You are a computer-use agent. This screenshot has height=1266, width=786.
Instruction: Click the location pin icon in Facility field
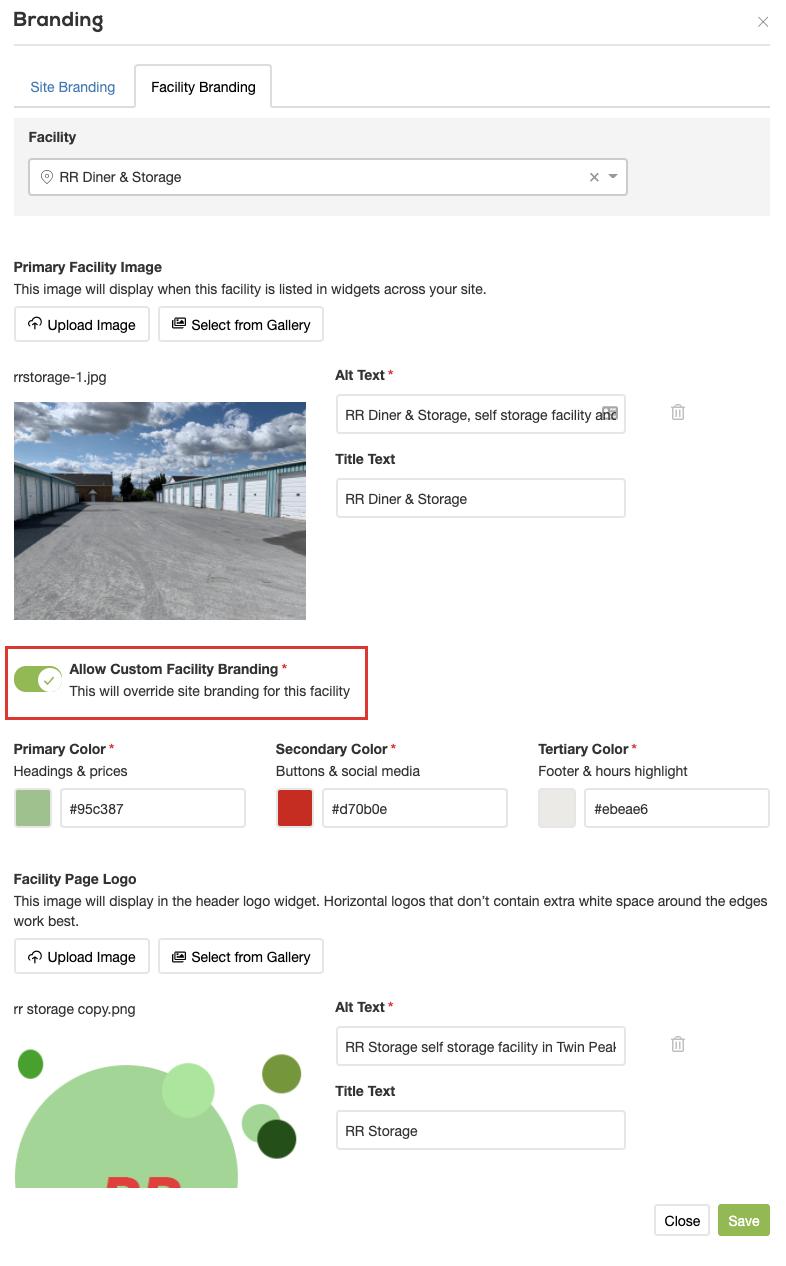[x=46, y=177]
